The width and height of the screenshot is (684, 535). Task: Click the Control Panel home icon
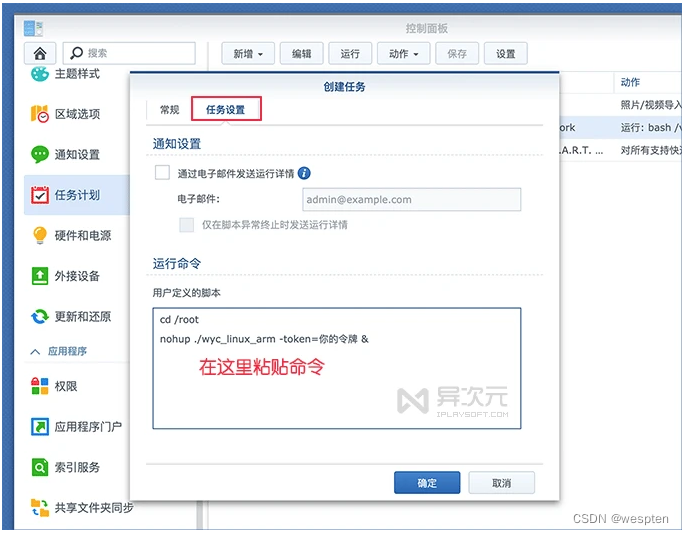pos(40,53)
